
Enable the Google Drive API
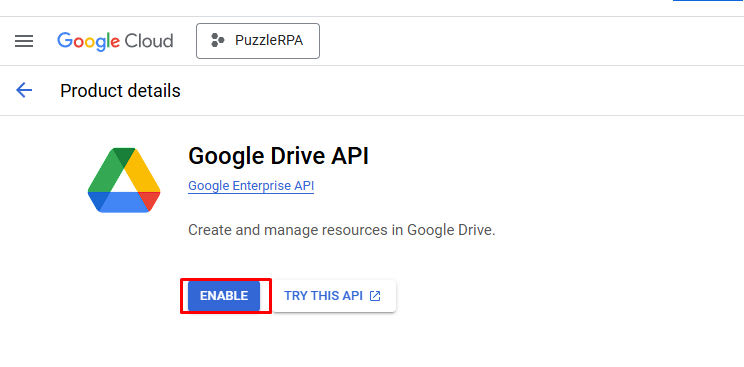(224, 296)
